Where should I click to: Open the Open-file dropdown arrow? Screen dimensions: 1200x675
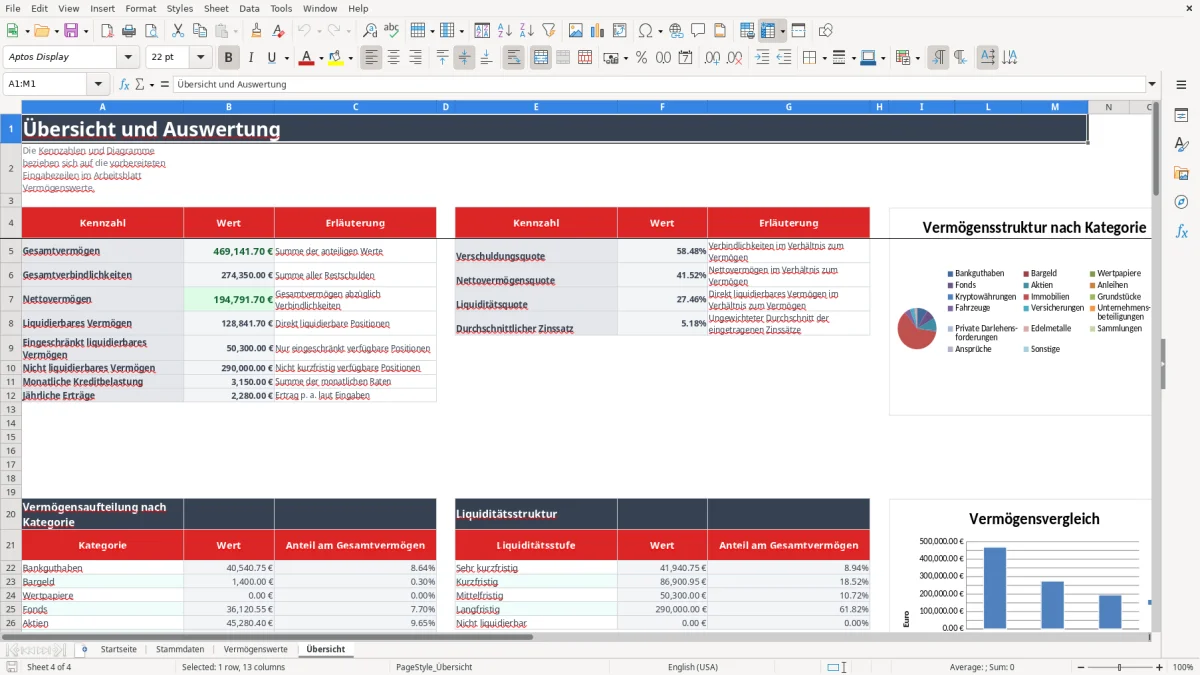pyautogui.click(x=56, y=31)
